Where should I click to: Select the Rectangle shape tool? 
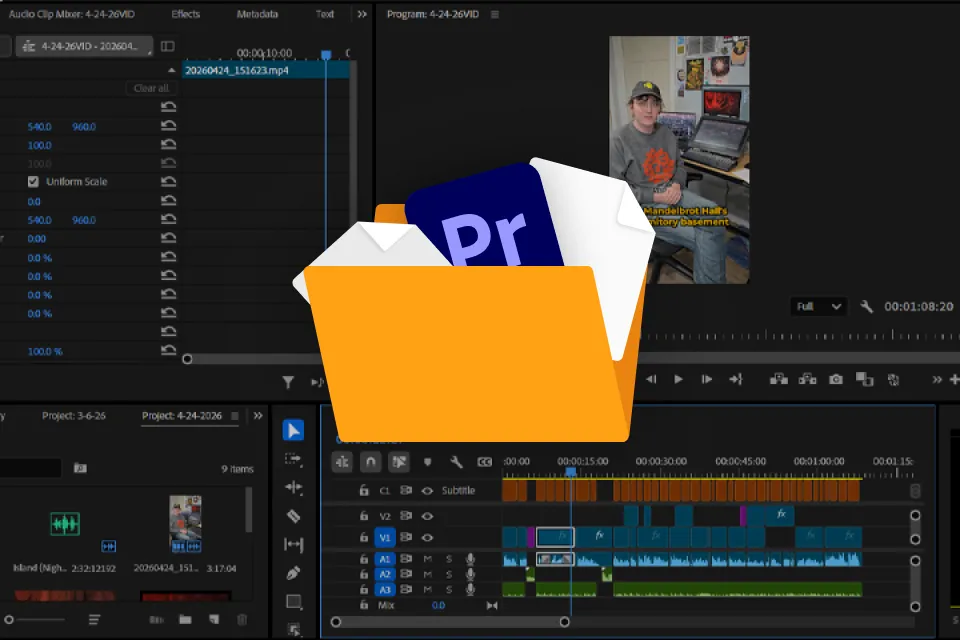(294, 601)
